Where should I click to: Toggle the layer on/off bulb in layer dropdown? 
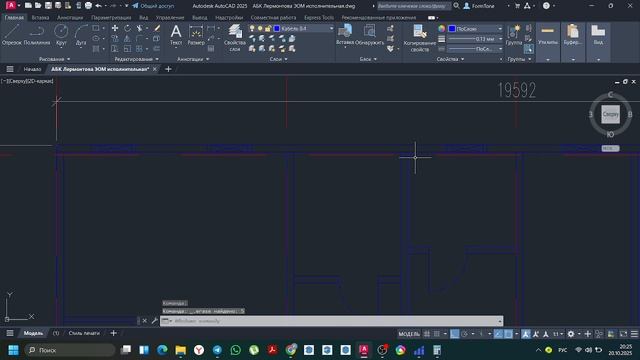pyautogui.click(x=252, y=29)
